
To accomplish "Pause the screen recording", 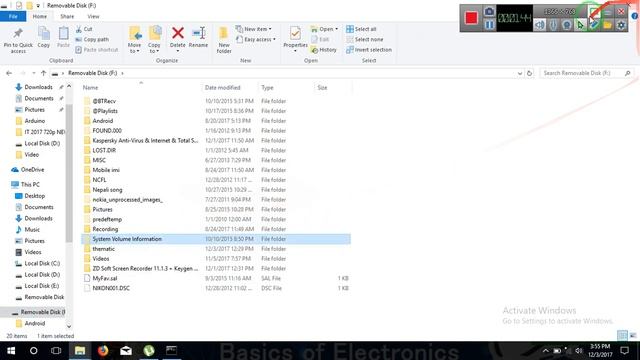I will [x=489, y=25].
